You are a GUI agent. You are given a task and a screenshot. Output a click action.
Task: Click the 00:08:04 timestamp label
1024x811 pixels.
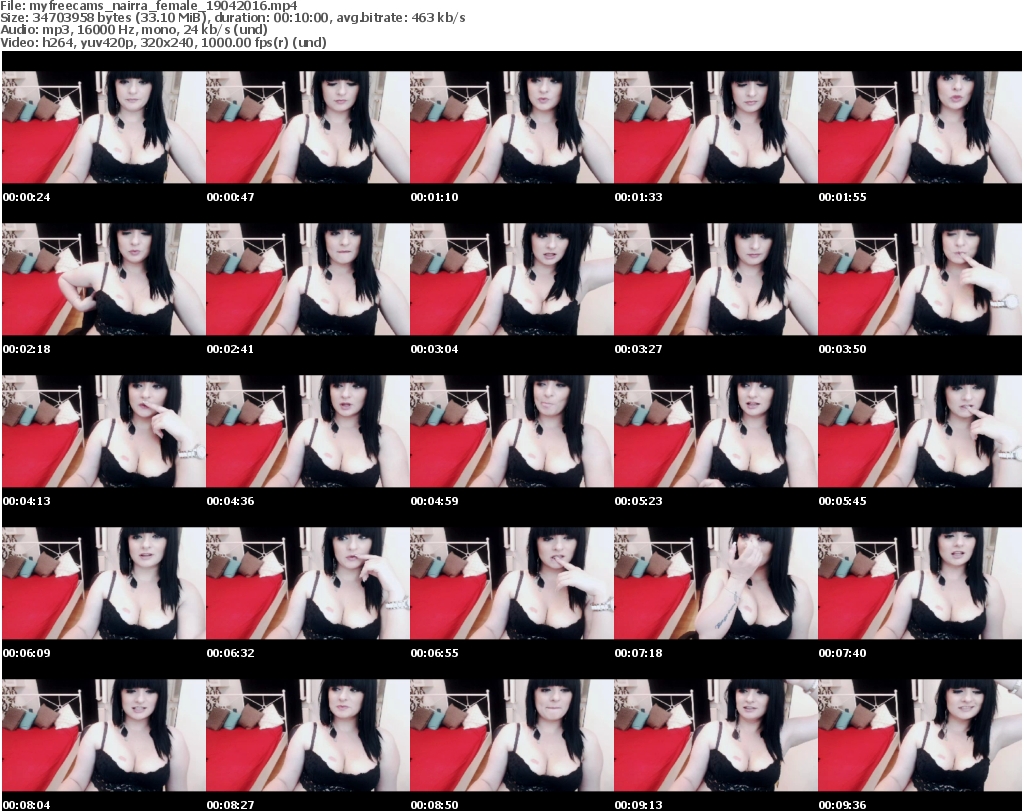point(27,805)
